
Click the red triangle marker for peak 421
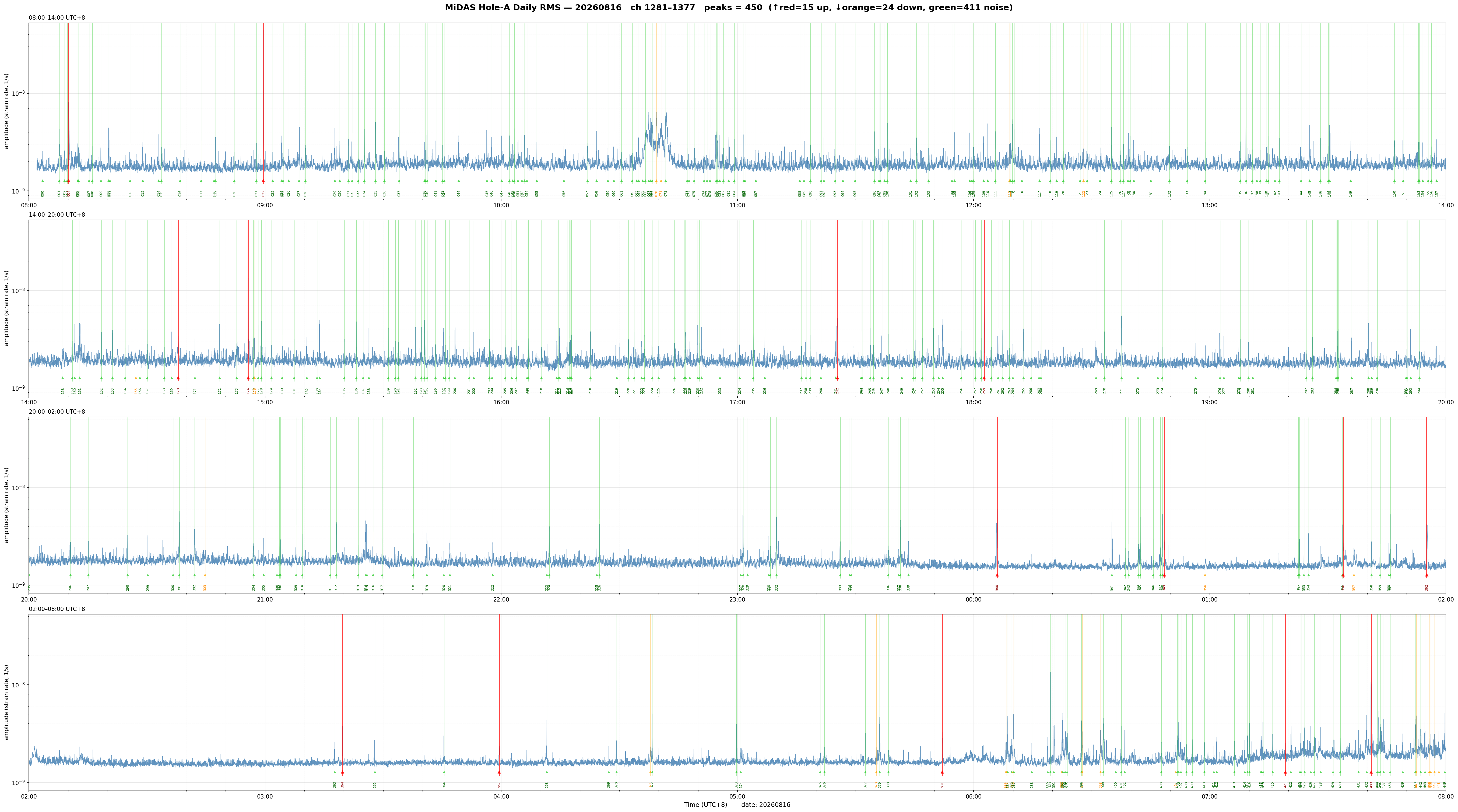(1285, 772)
